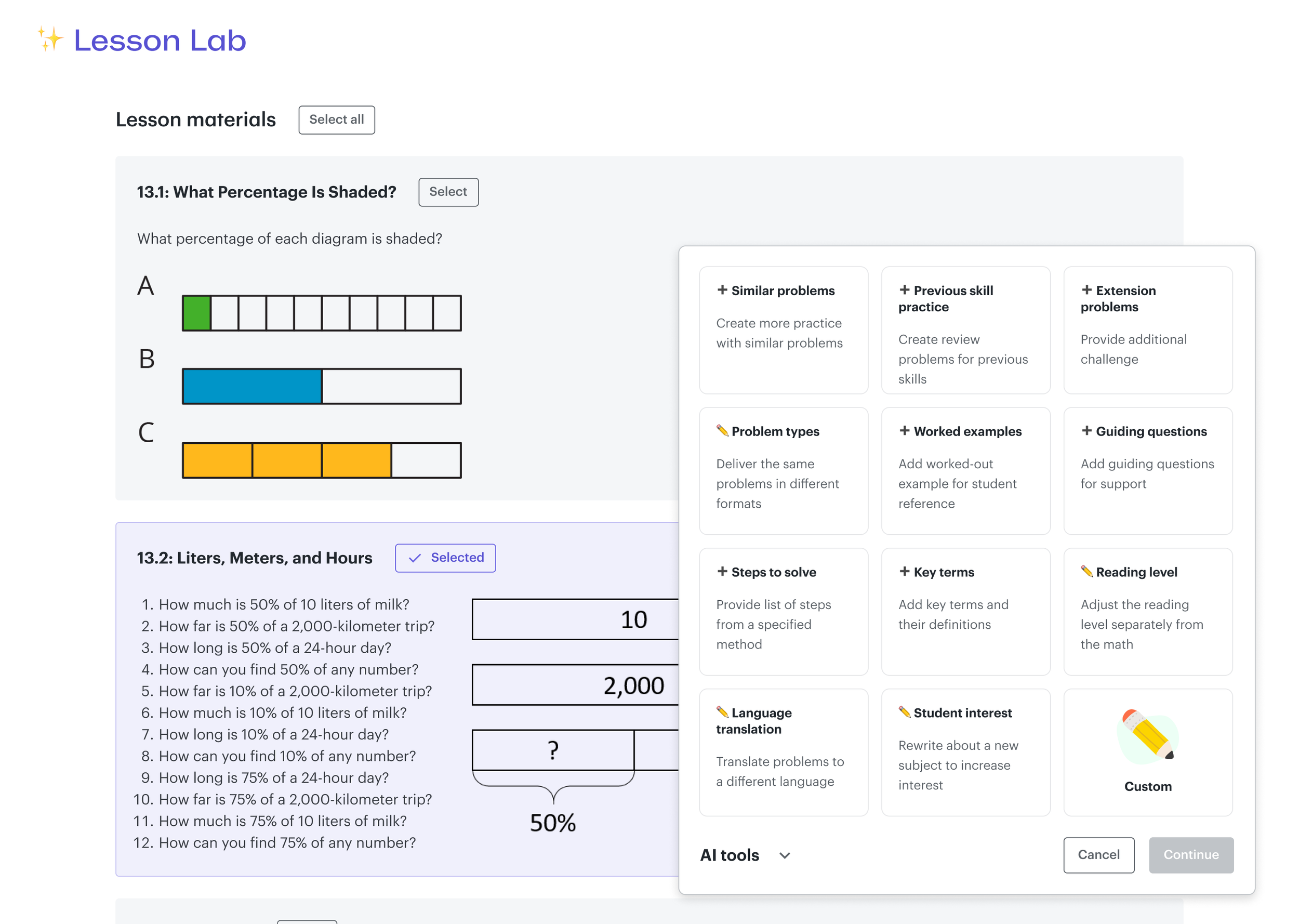
Task: Click the plus icon on Key terms
Action: pos(904,571)
